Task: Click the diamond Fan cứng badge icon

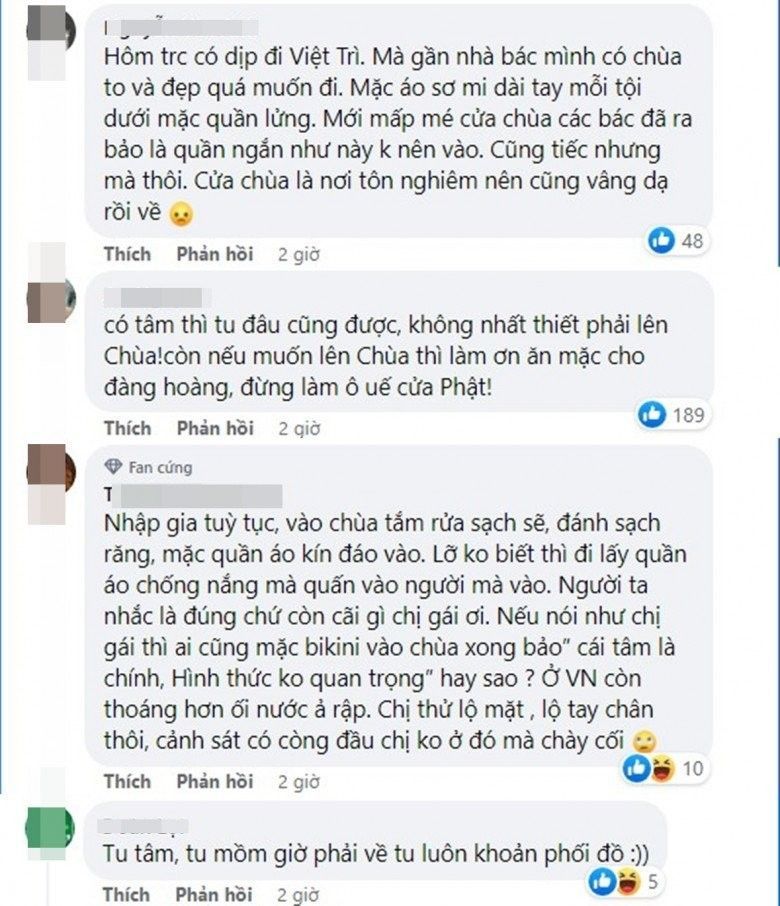Action: tap(114, 467)
